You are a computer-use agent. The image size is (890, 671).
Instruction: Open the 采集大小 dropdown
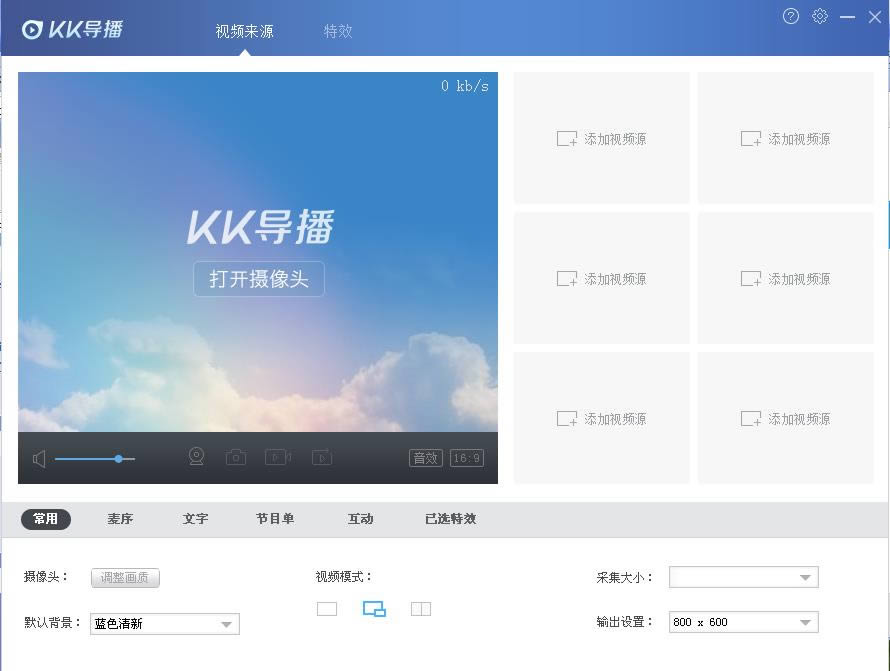pyautogui.click(x=805, y=577)
